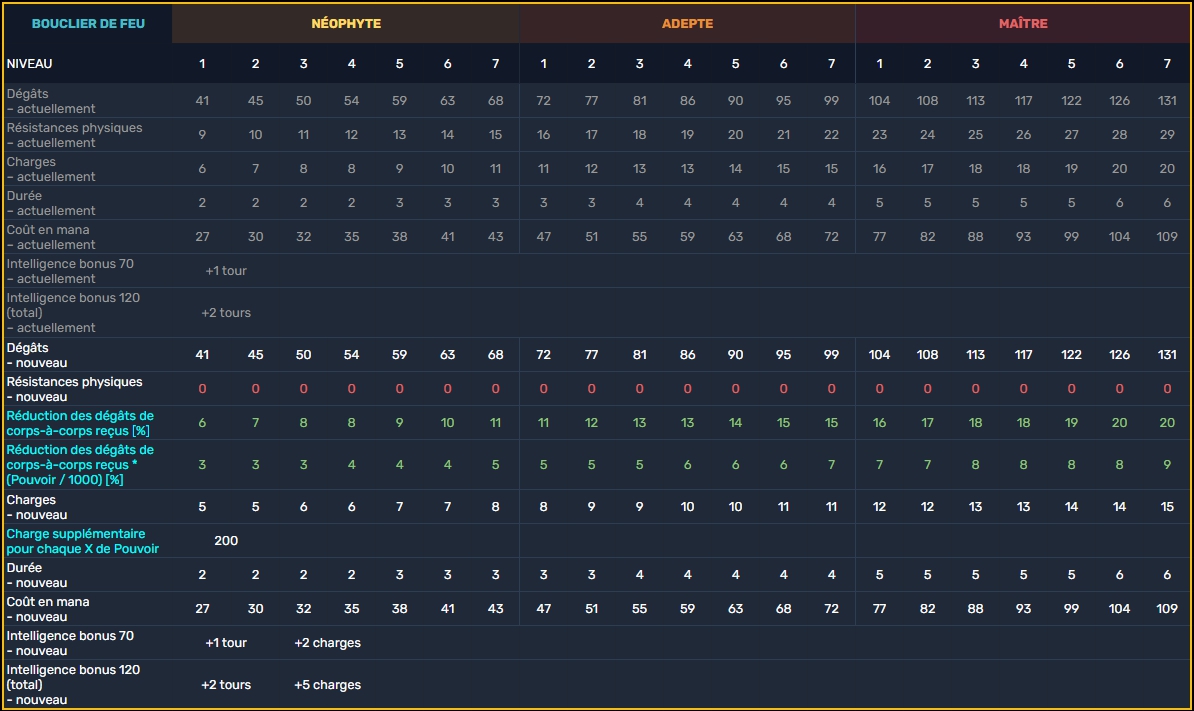Click green 9 in the Pouvoir / 1000 row
Screen dimensions: 1194x711
pos(1167,464)
